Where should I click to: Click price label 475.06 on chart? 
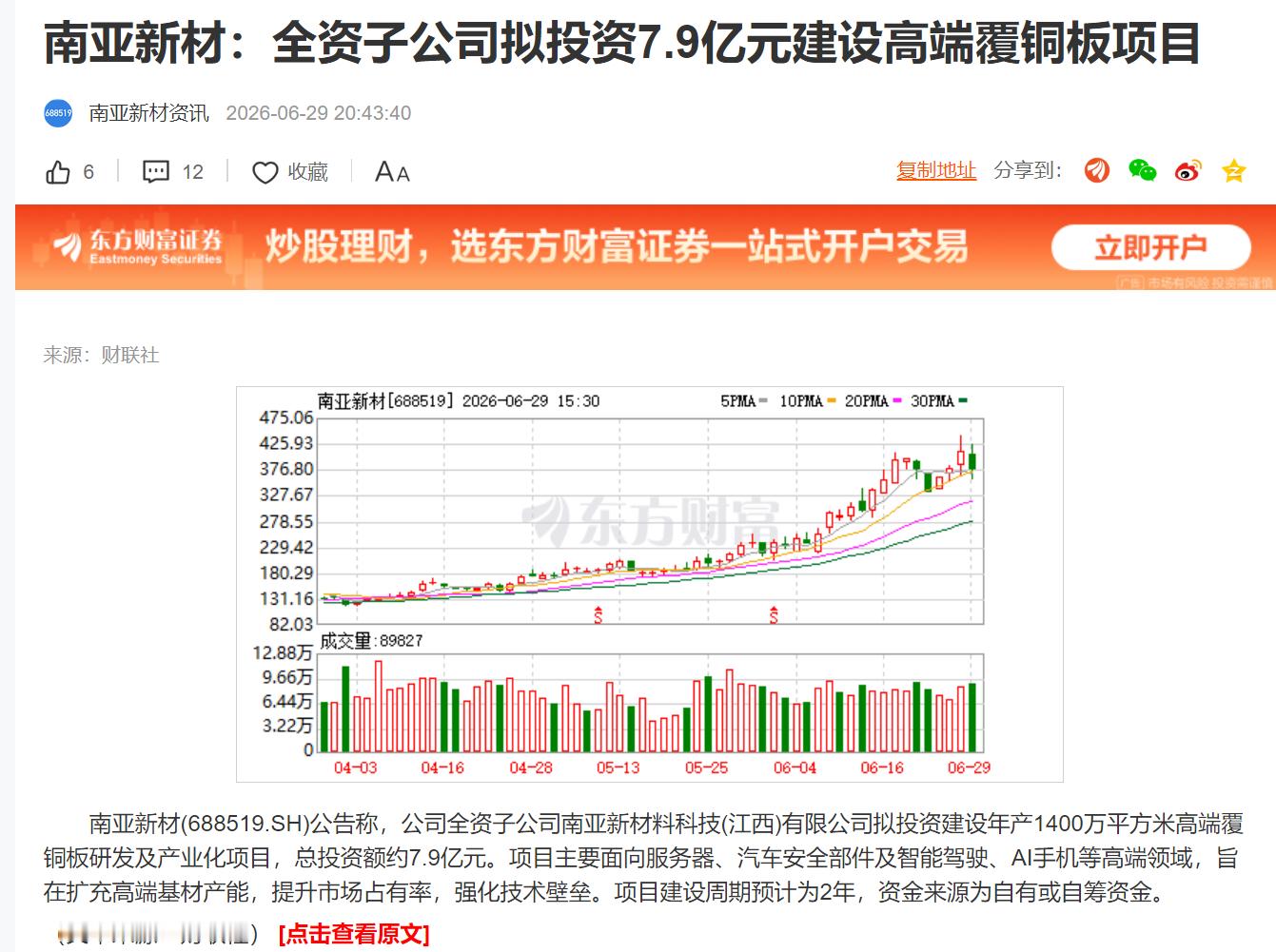tap(286, 418)
